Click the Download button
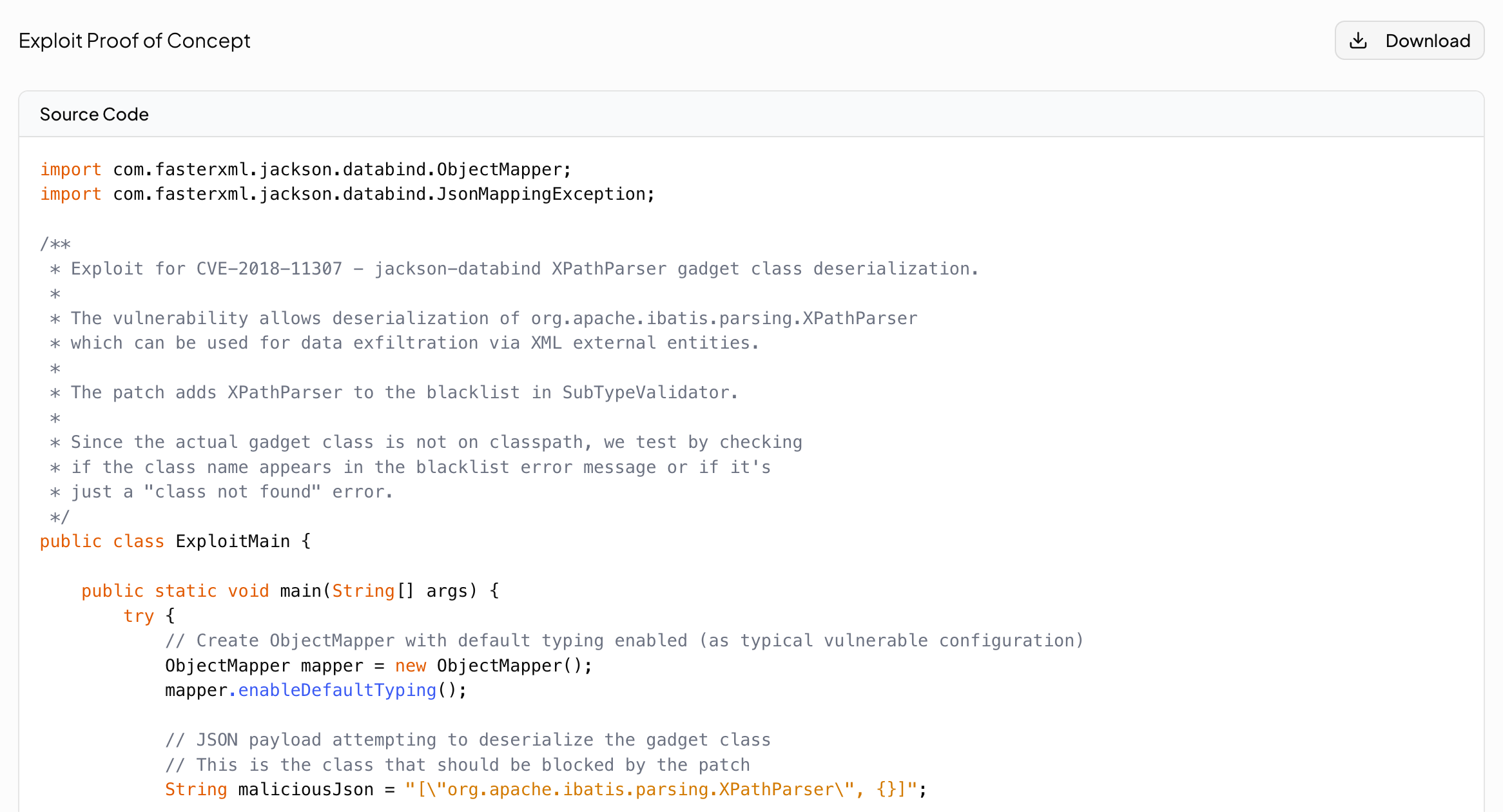1503x812 pixels. [x=1409, y=41]
